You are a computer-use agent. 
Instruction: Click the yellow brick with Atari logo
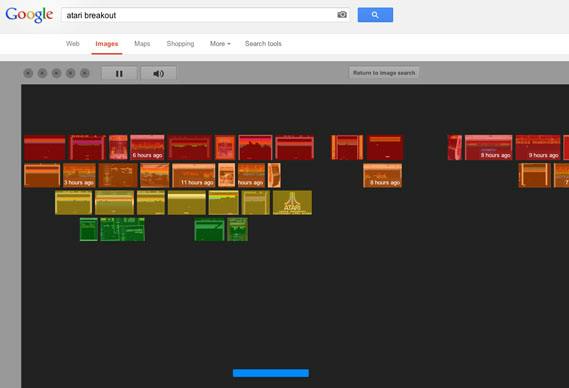(x=292, y=203)
